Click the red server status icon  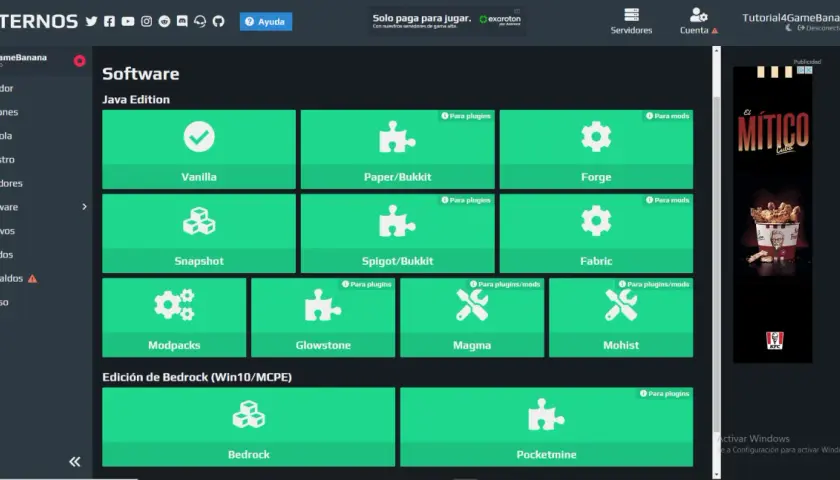pos(79,61)
